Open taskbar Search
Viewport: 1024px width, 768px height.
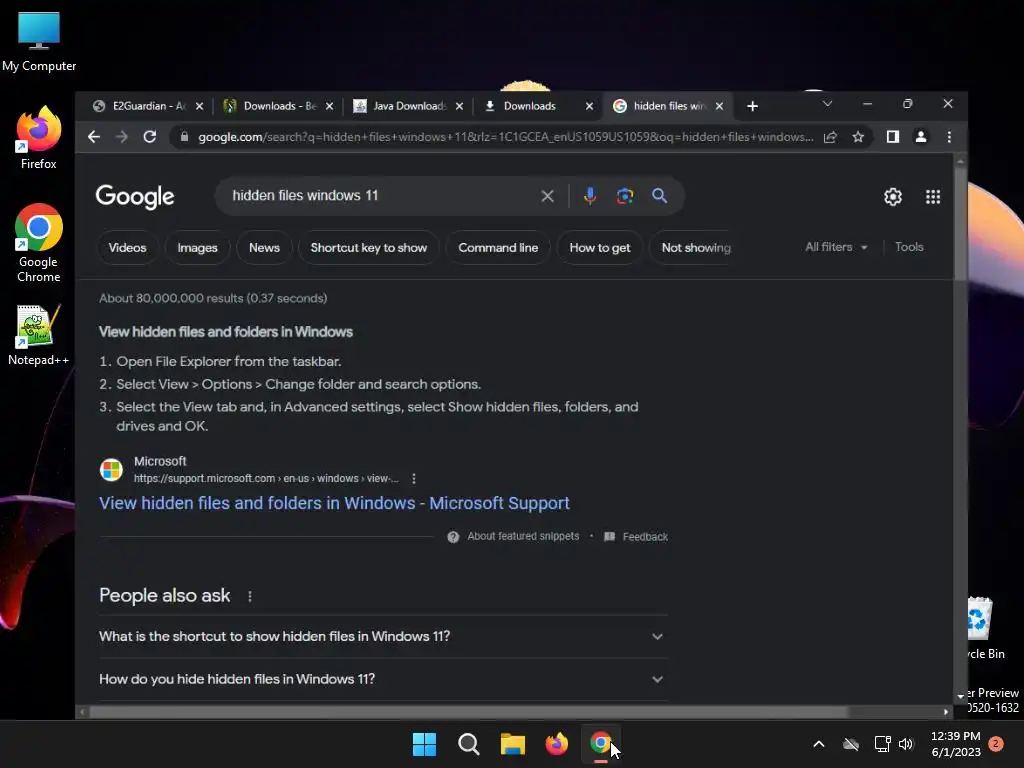(468, 744)
